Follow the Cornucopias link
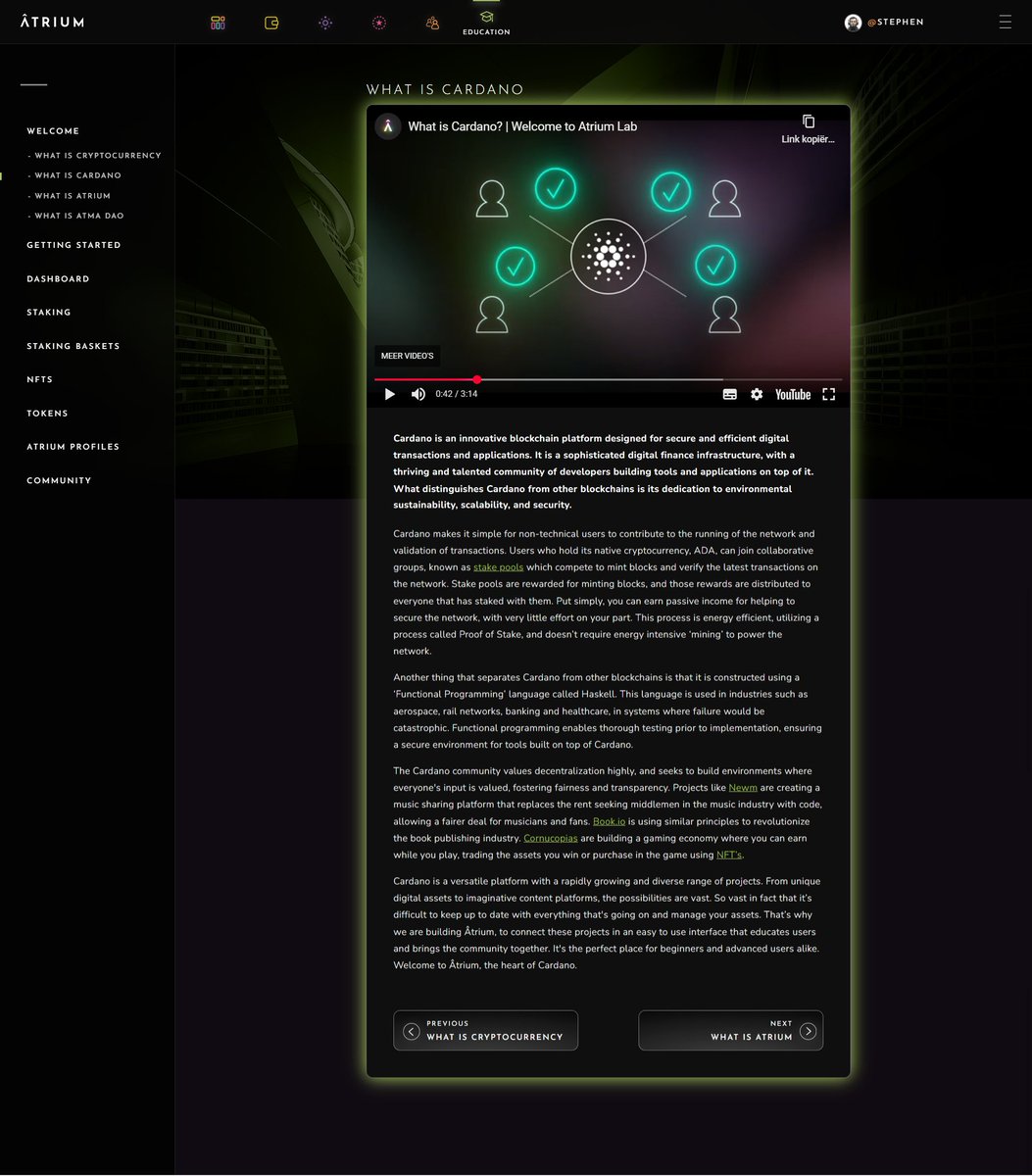The image size is (1032, 1176). point(551,839)
